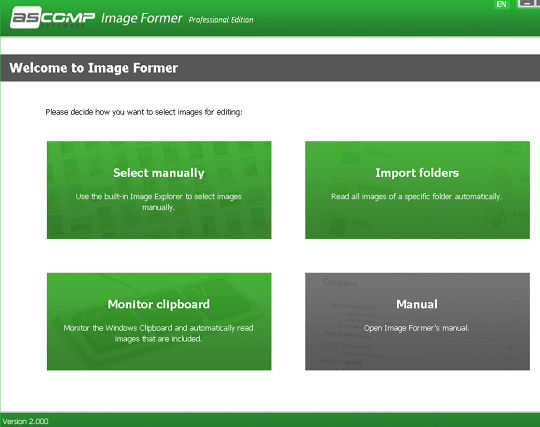540x427 pixels.
Task: Choose the Import folders tile
Action: [x=417, y=190]
